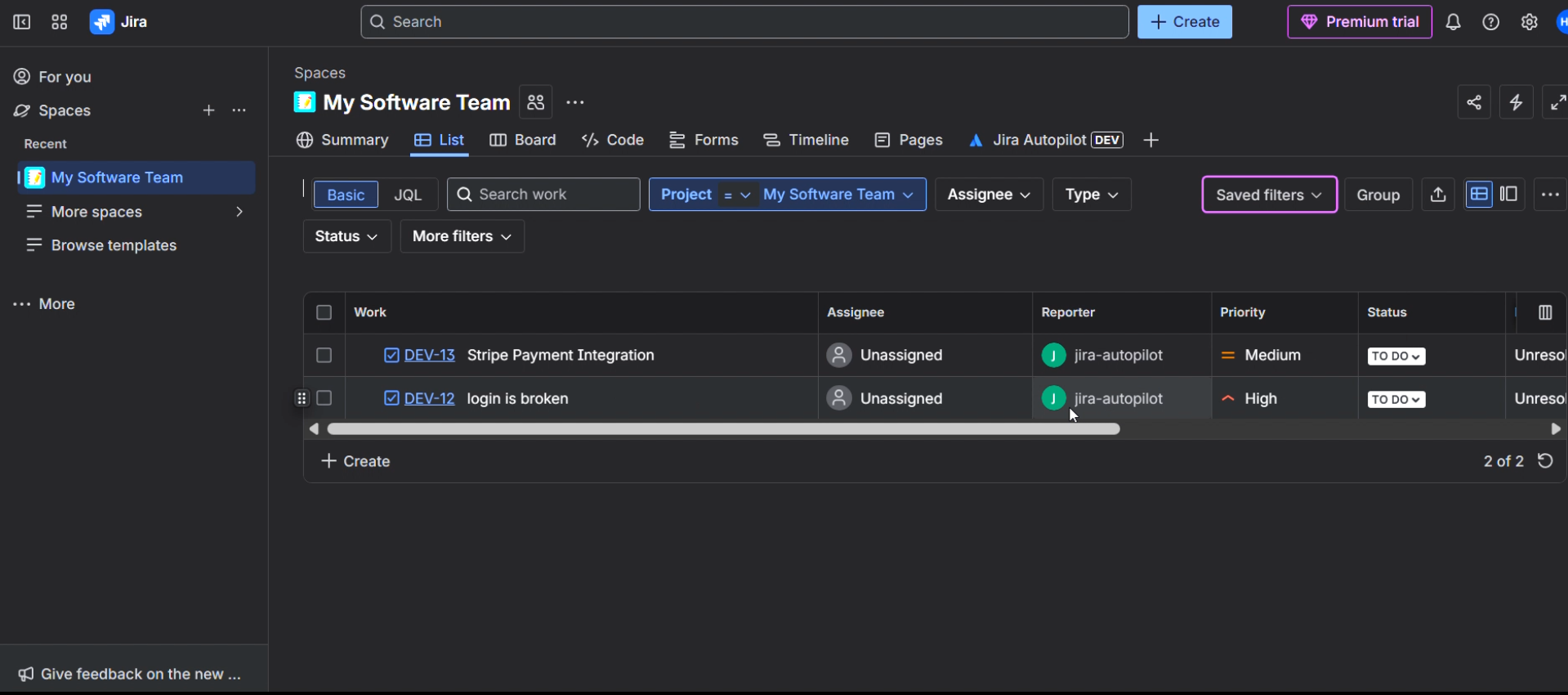Open the Board tab
Image resolution: width=1568 pixels, height=695 pixels.
pos(523,141)
